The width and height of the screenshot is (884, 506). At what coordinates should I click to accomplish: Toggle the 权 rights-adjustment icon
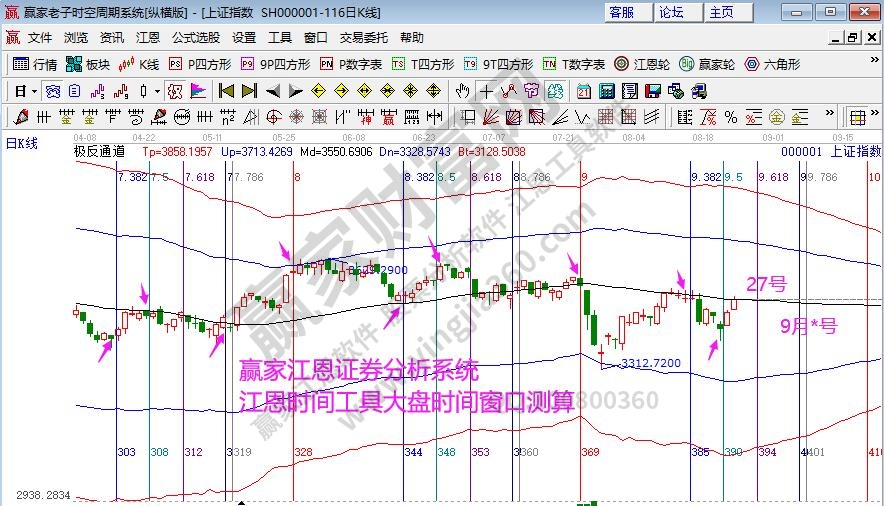(175, 91)
